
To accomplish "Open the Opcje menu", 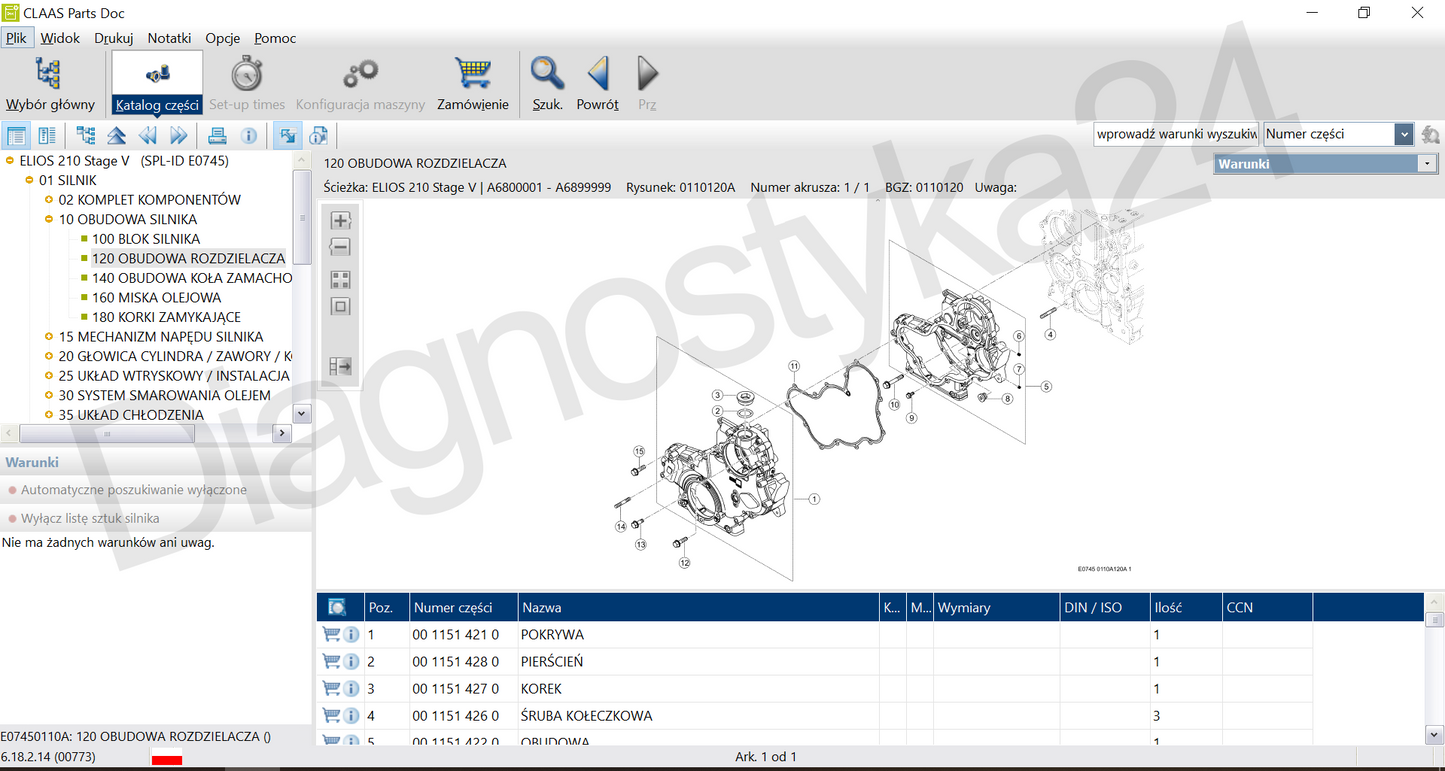I will click(223, 38).
